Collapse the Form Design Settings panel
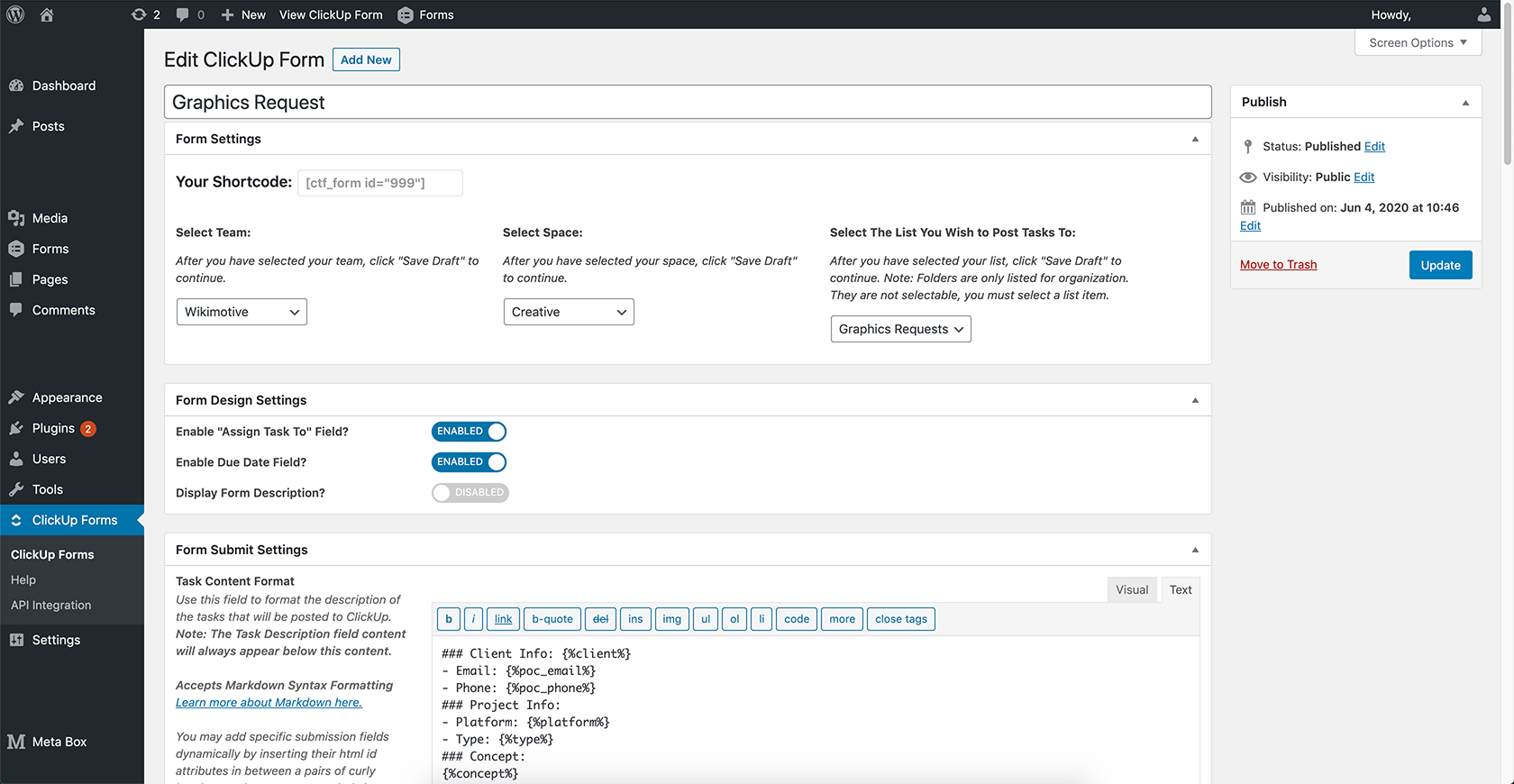1514x784 pixels. 1195,400
